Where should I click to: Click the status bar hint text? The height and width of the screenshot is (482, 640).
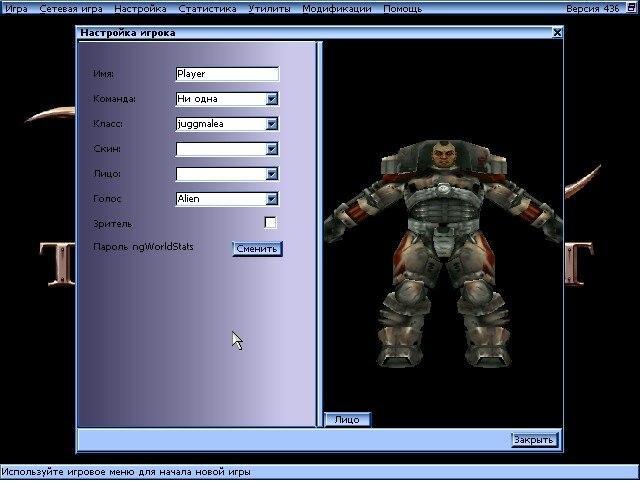point(126,472)
